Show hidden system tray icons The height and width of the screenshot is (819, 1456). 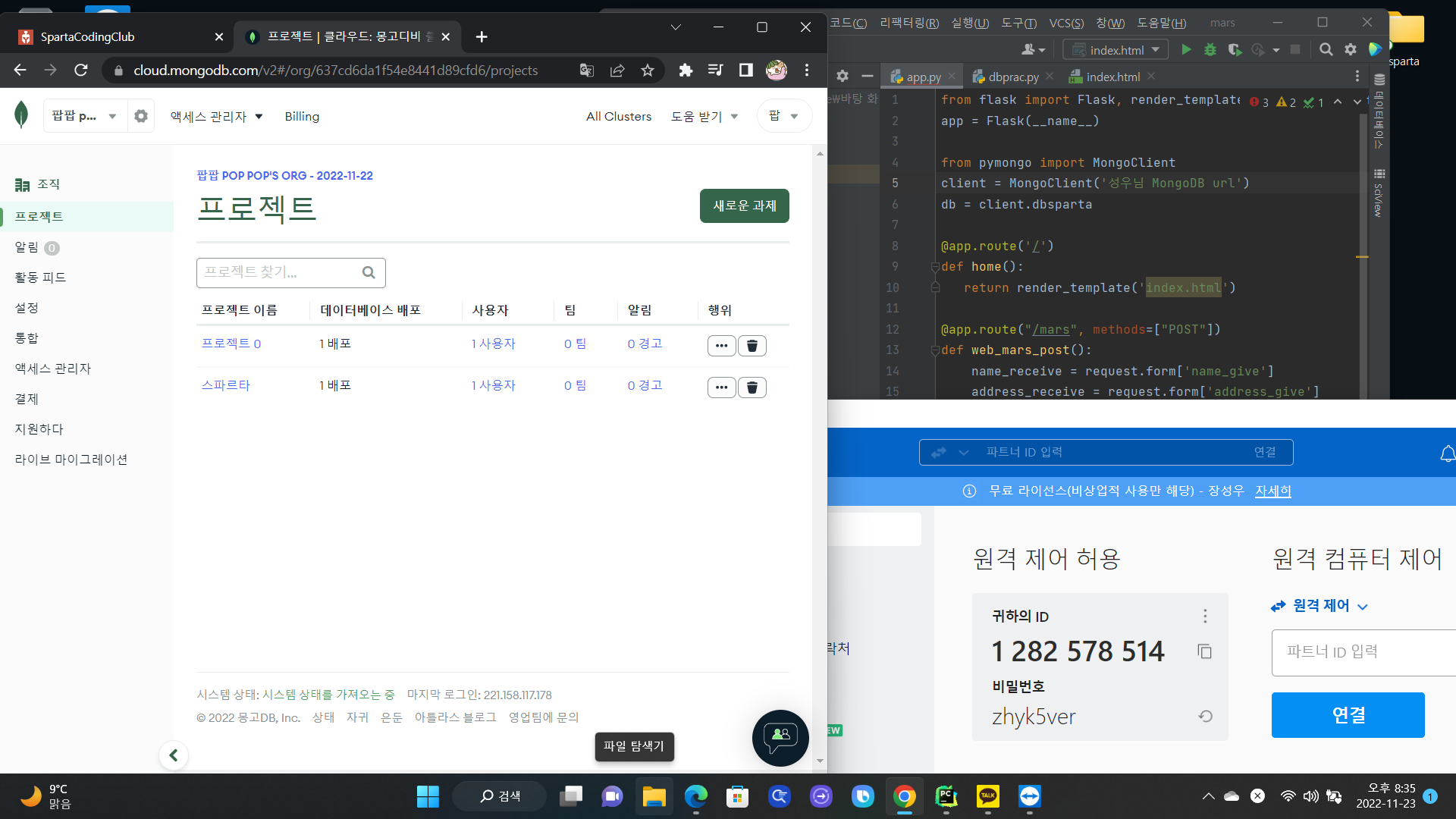1208,796
